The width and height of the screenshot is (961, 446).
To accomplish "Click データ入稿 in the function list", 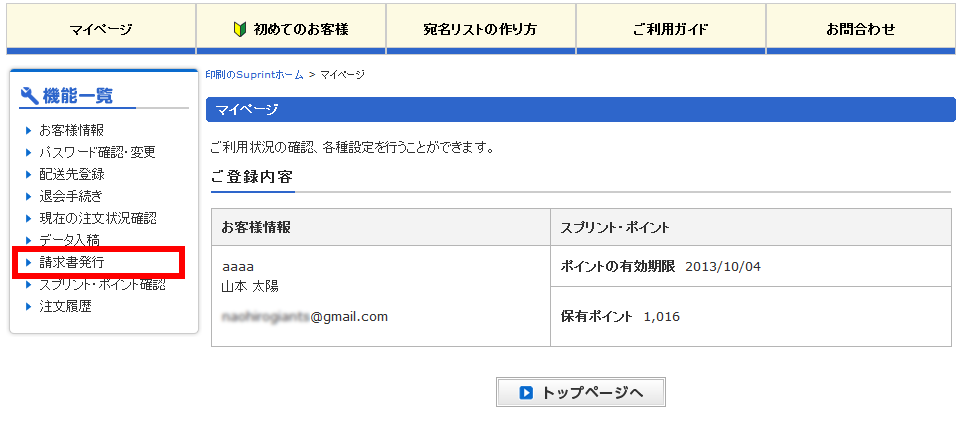I will coord(69,240).
